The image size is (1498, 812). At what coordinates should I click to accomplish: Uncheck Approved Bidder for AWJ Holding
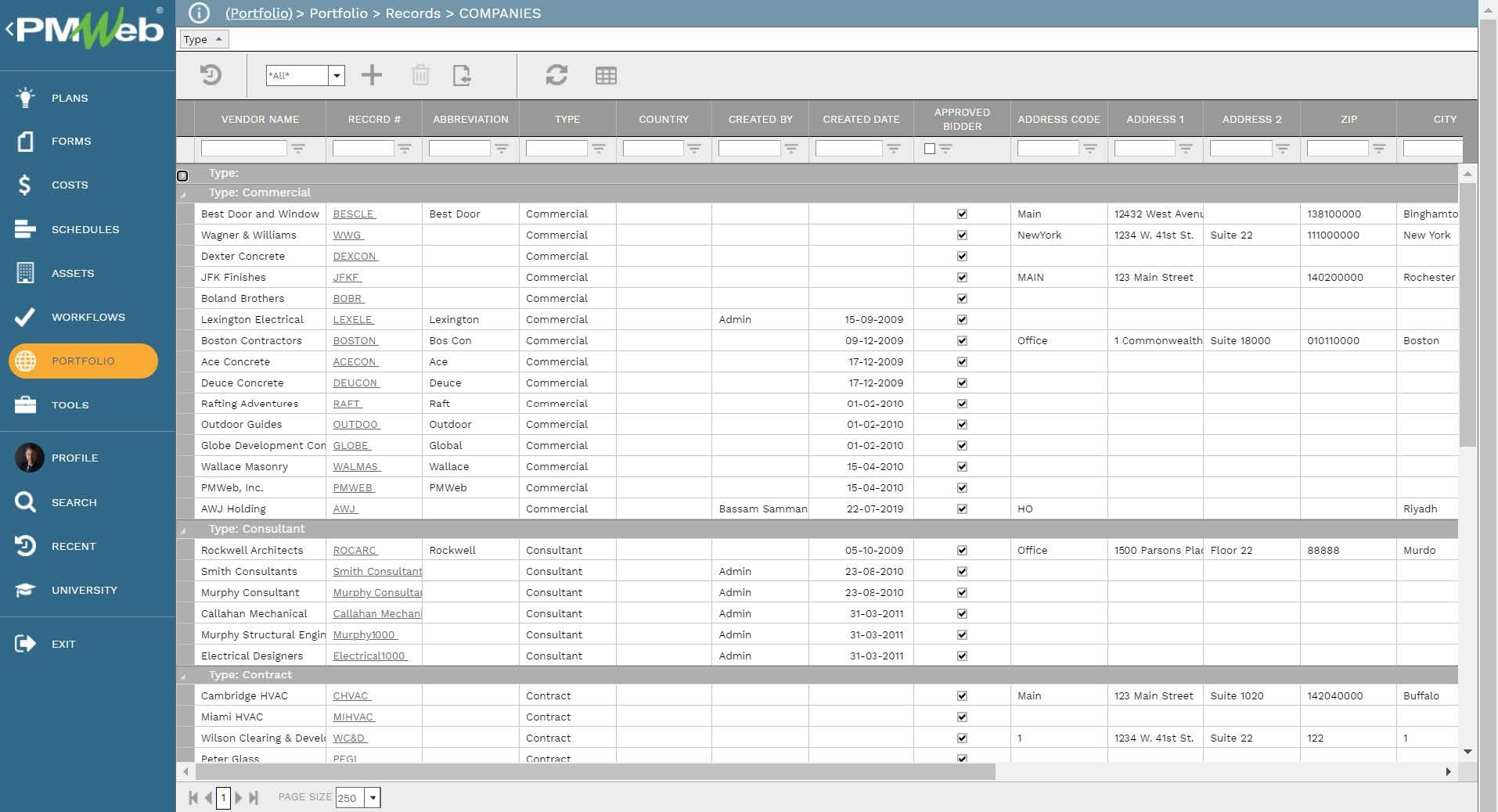pos(962,508)
